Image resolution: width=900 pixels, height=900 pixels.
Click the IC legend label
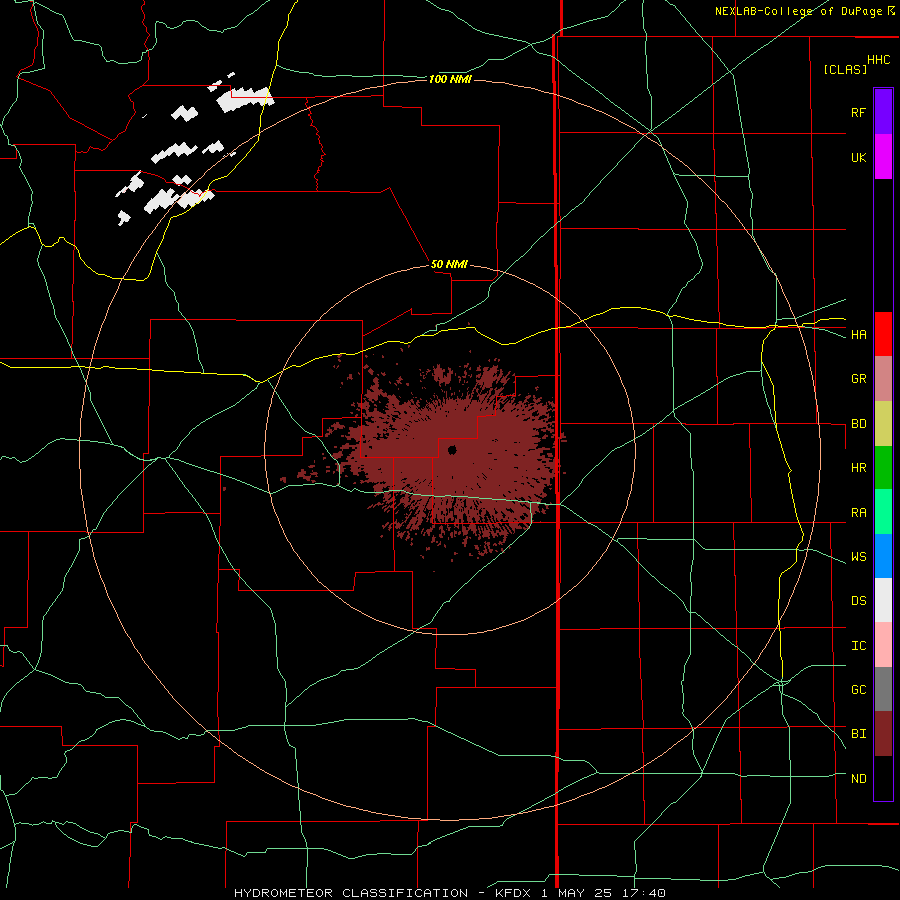click(x=858, y=646)
